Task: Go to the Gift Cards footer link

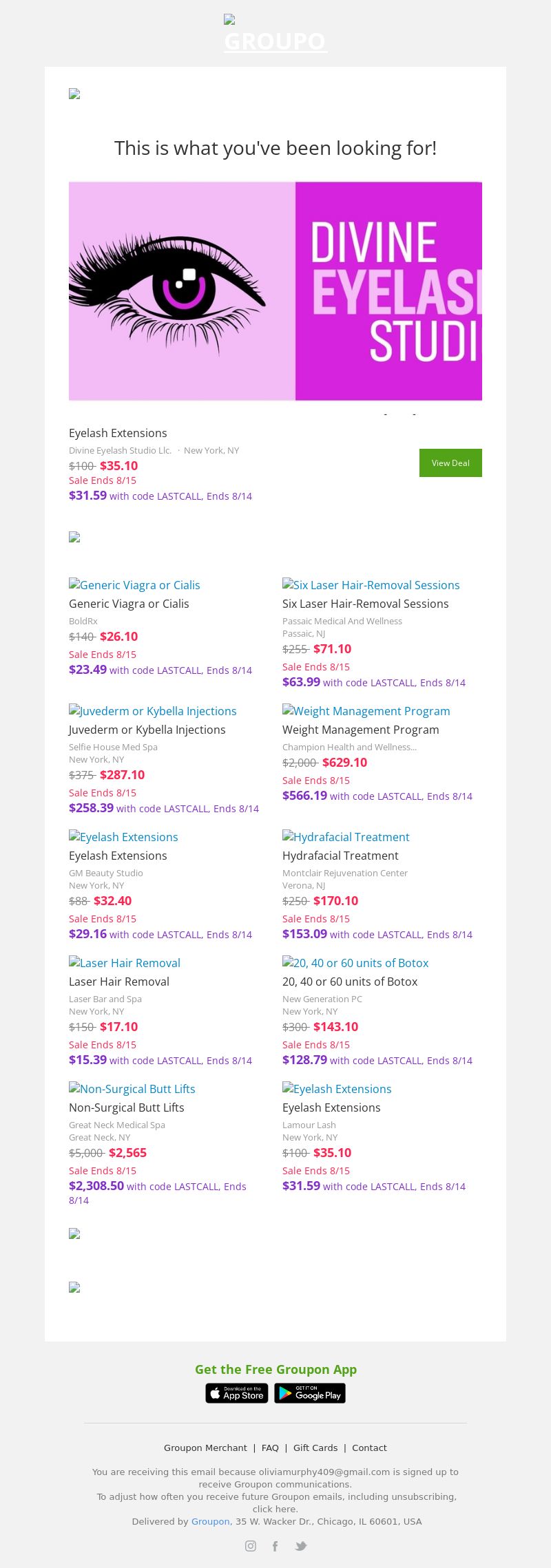Action: point(315,1448)
